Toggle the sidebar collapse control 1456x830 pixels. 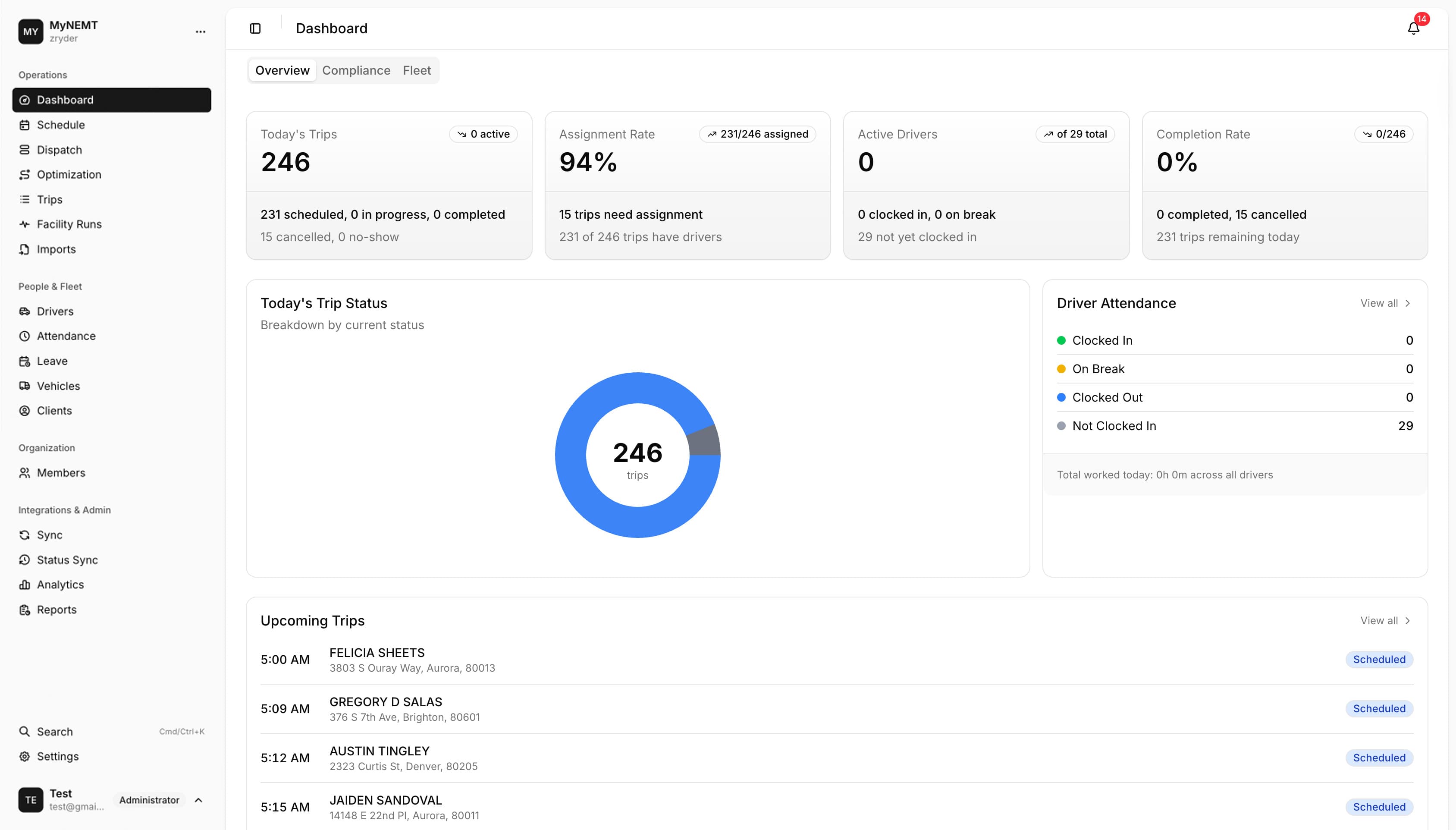click(x=255, y=28)
